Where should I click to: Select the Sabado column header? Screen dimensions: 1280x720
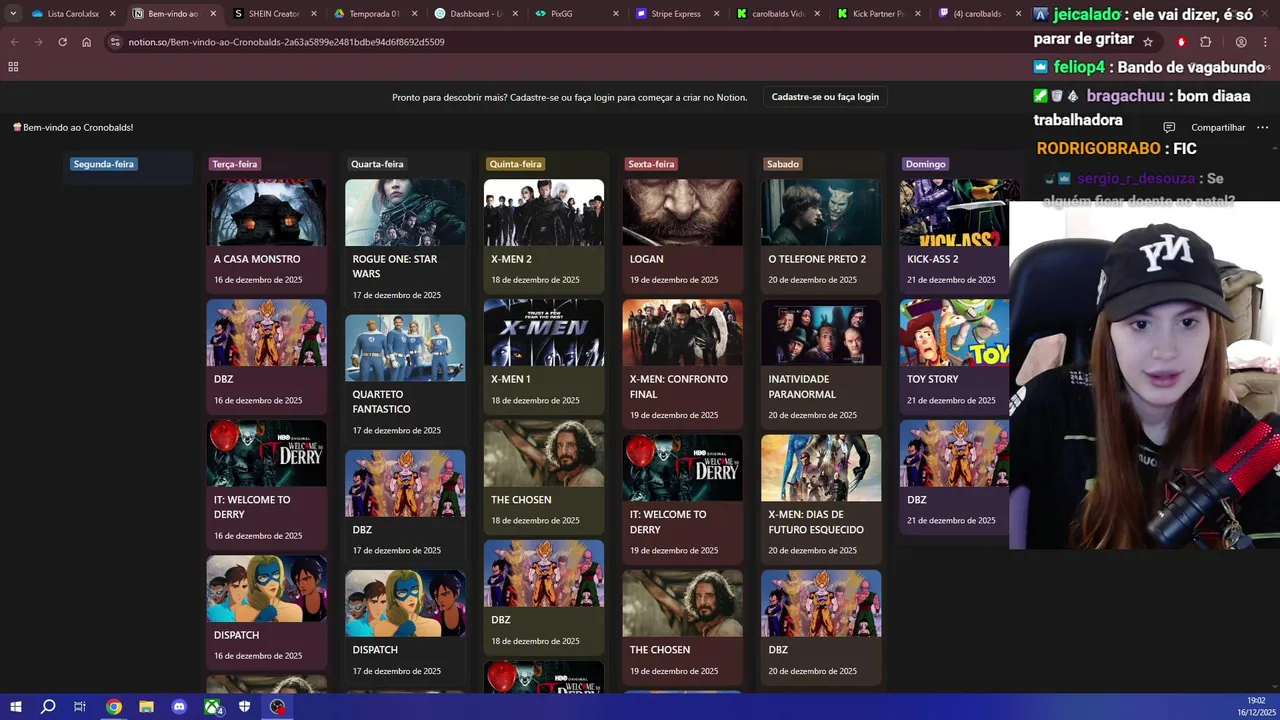[782, 164]
